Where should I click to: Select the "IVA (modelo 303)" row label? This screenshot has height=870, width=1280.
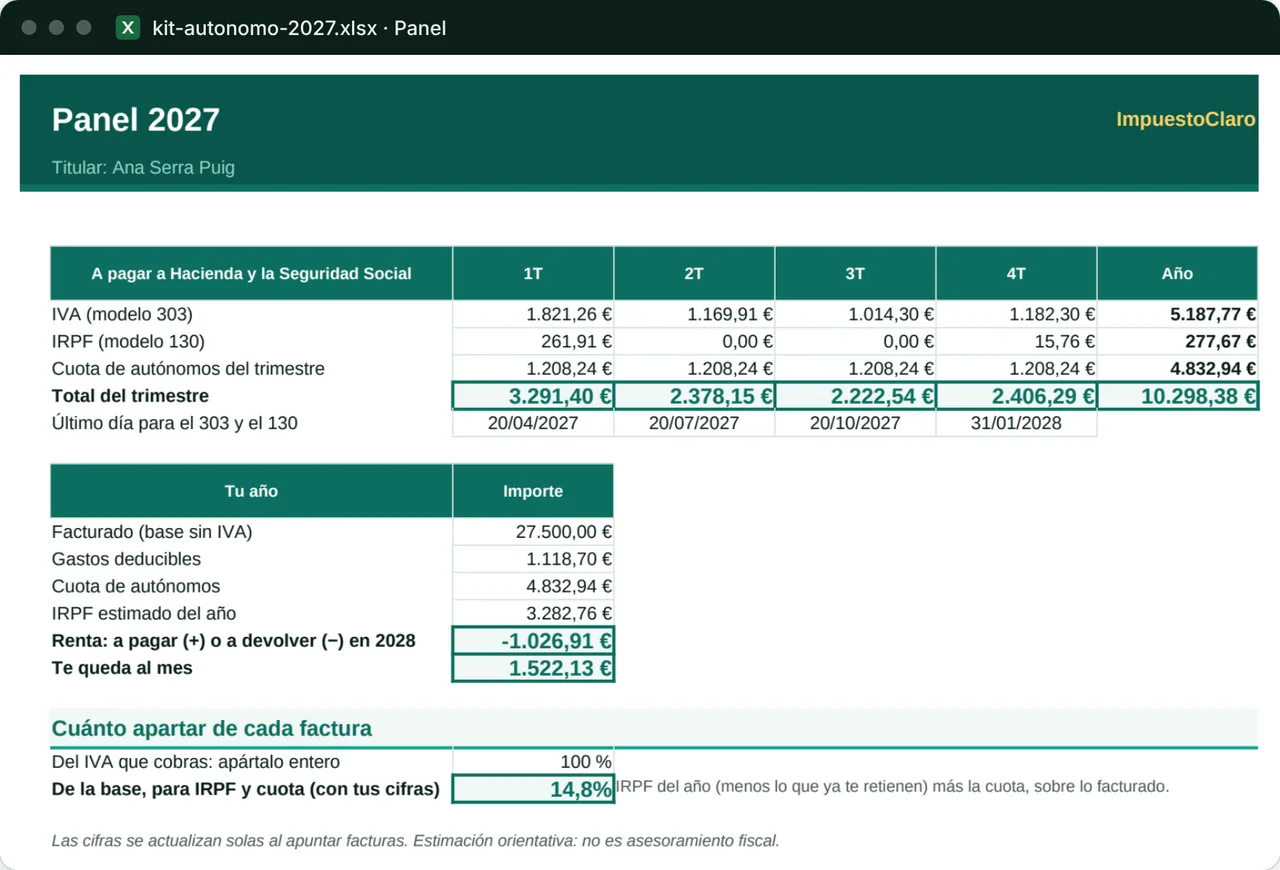pyautogui.click(x=122, y=314)
